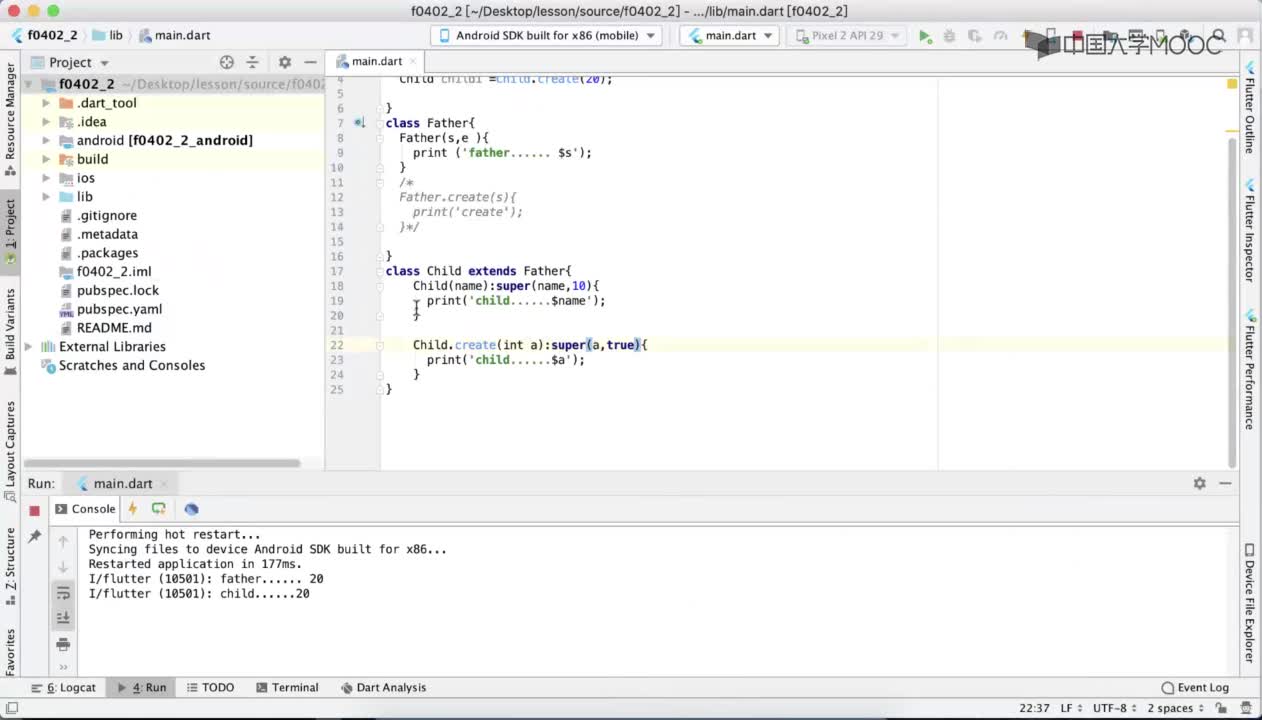Hide the Run tool window
The height and width of the screenshot is (720, 1262).
click(x=1225, y=483)
